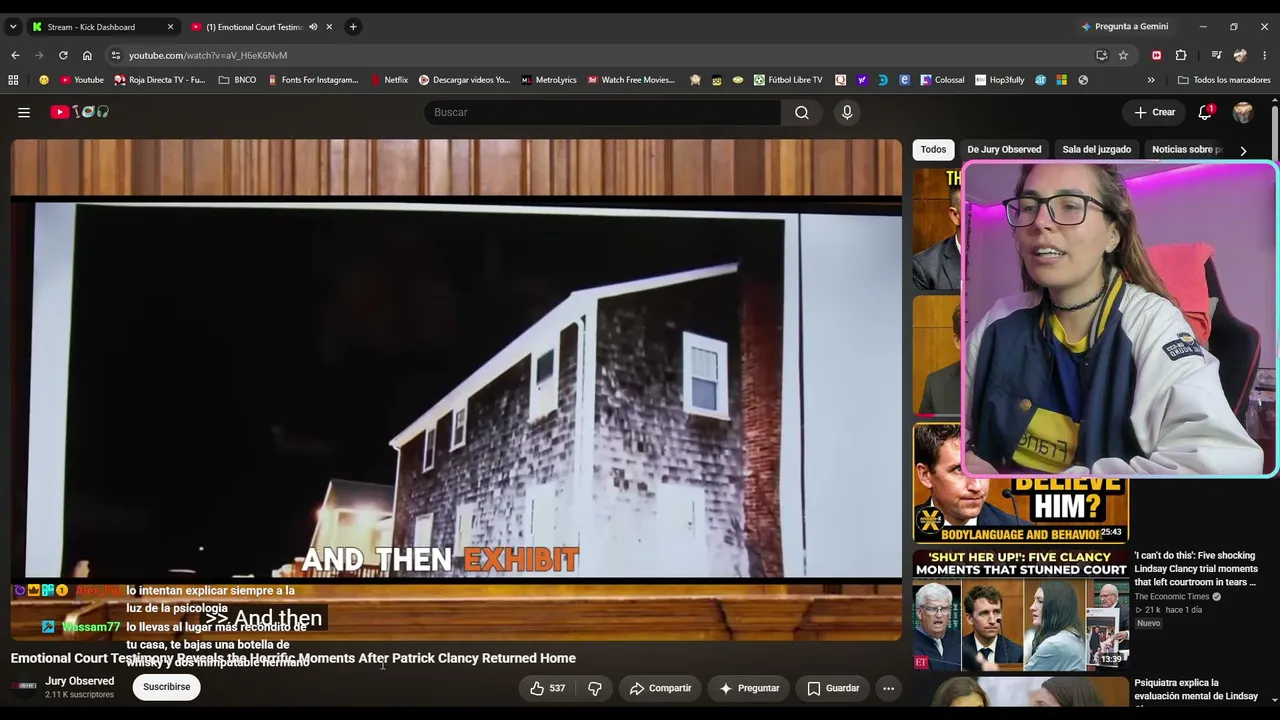Open the Netflix bookmark

point(389,80)
